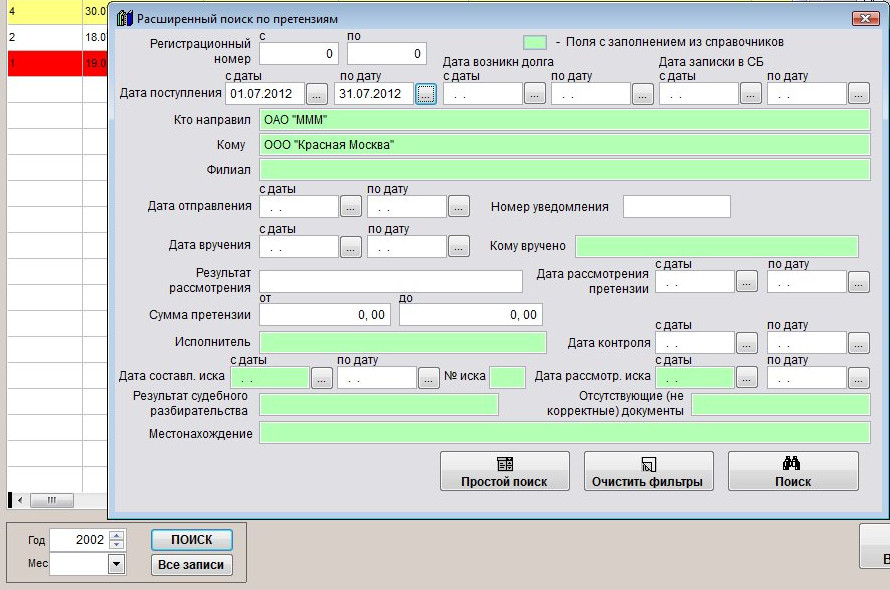Decrease the Год value with down arrow
890x590 pixels.
pos(116,545)
